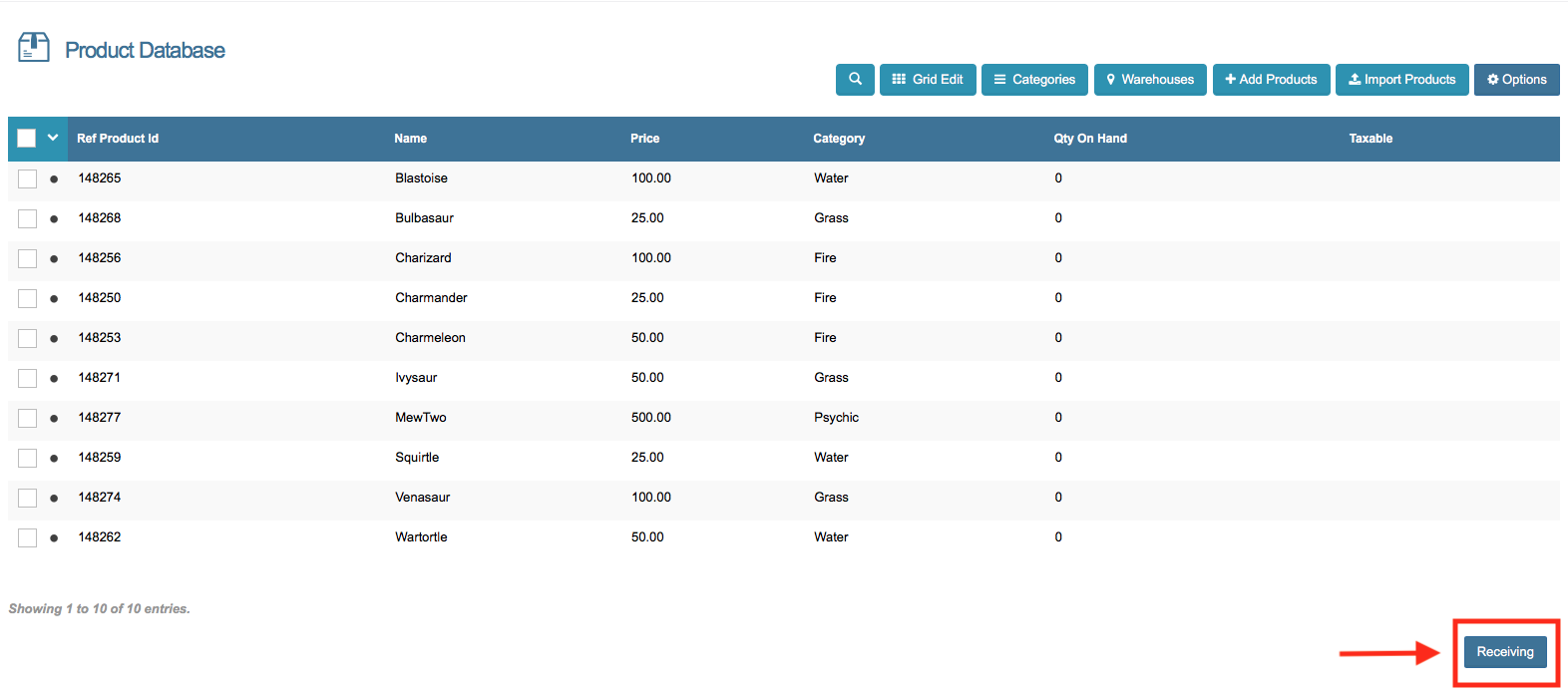Click the Qty On Hand column header

1089,139
